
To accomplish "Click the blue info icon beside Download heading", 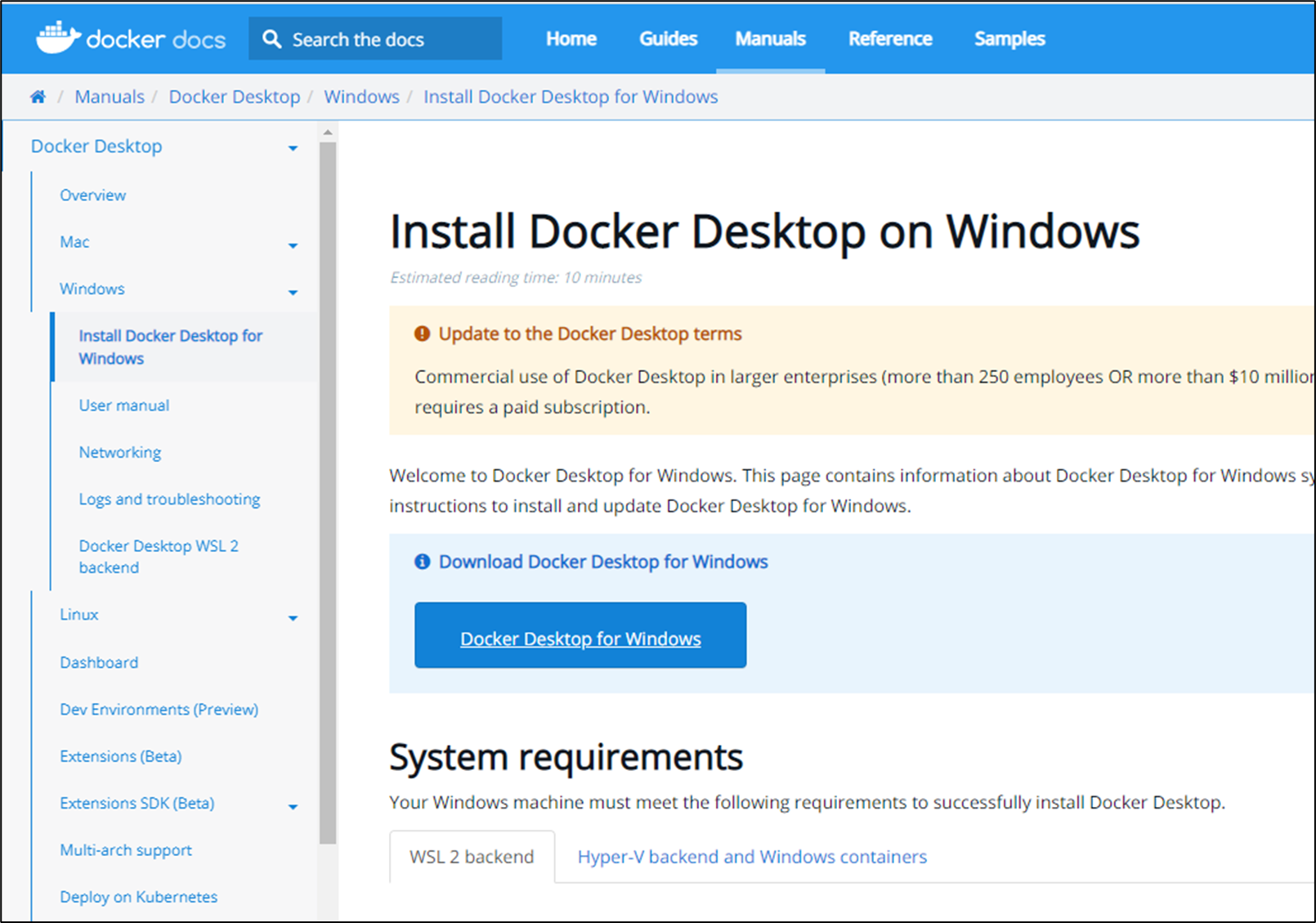I will coord(422,562).
